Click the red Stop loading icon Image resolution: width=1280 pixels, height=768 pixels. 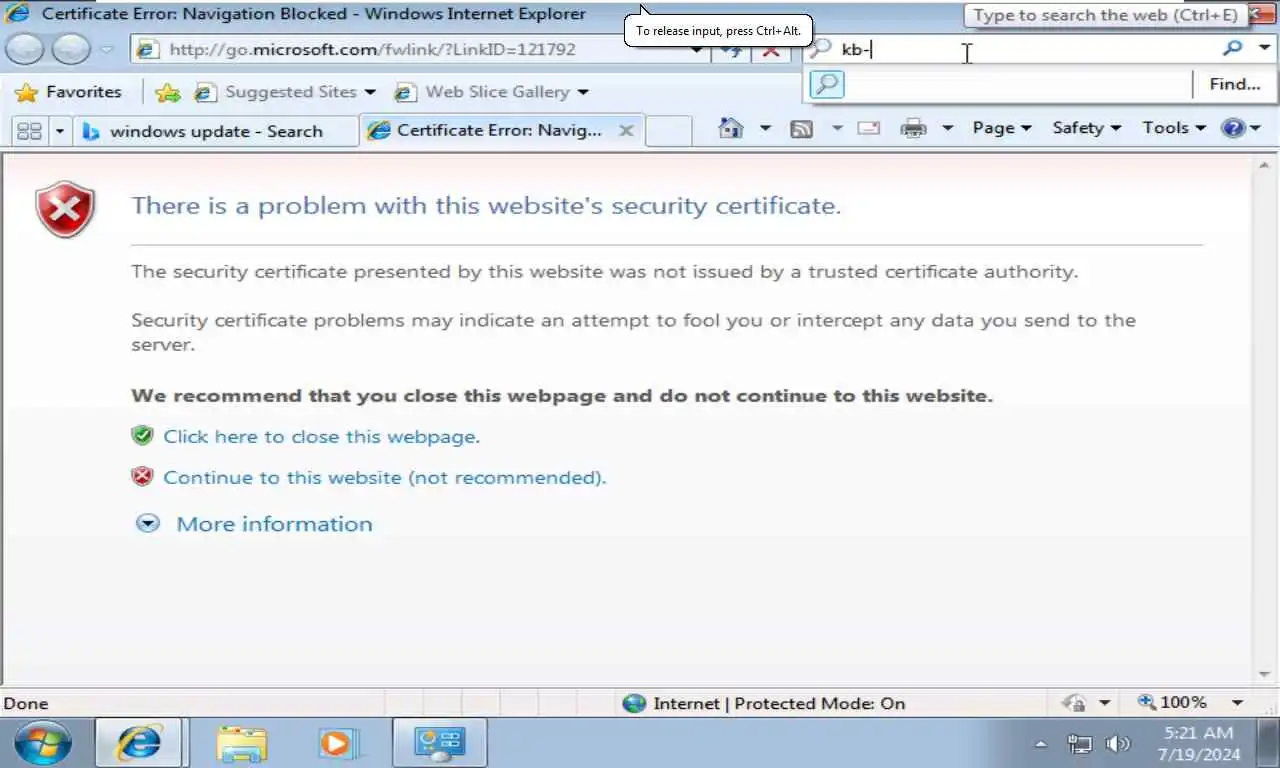point(771,50)
